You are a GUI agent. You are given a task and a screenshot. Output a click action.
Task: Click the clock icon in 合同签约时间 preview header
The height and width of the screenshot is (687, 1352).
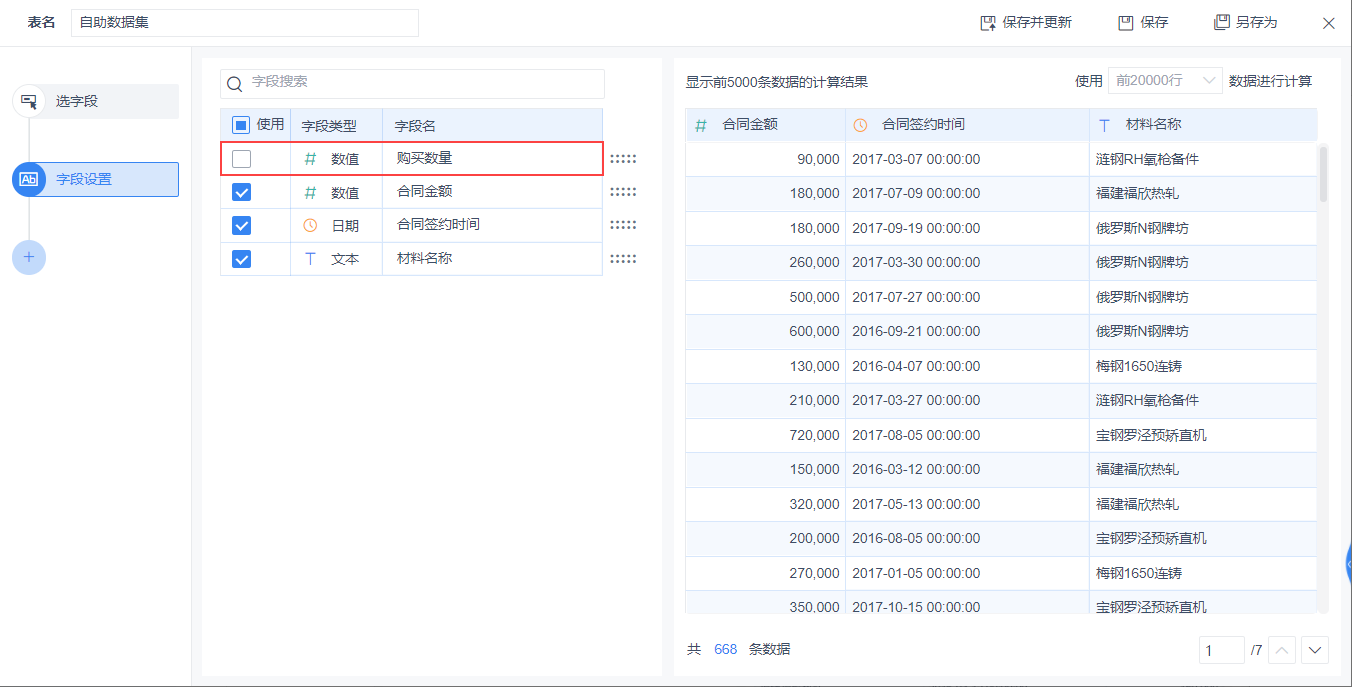(860, 125)
